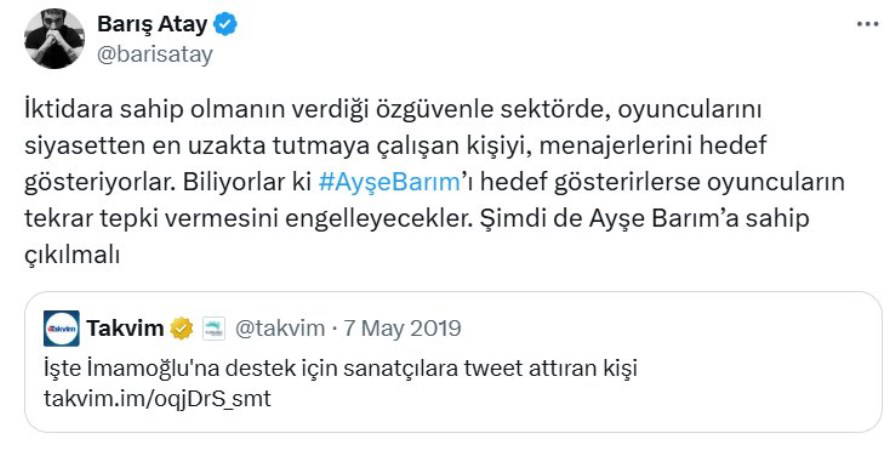Viewport: 895px width, 450px height.
Task: Follow the takvim.im/oqjDrS_smt link
Action: [x=157, y=399]
